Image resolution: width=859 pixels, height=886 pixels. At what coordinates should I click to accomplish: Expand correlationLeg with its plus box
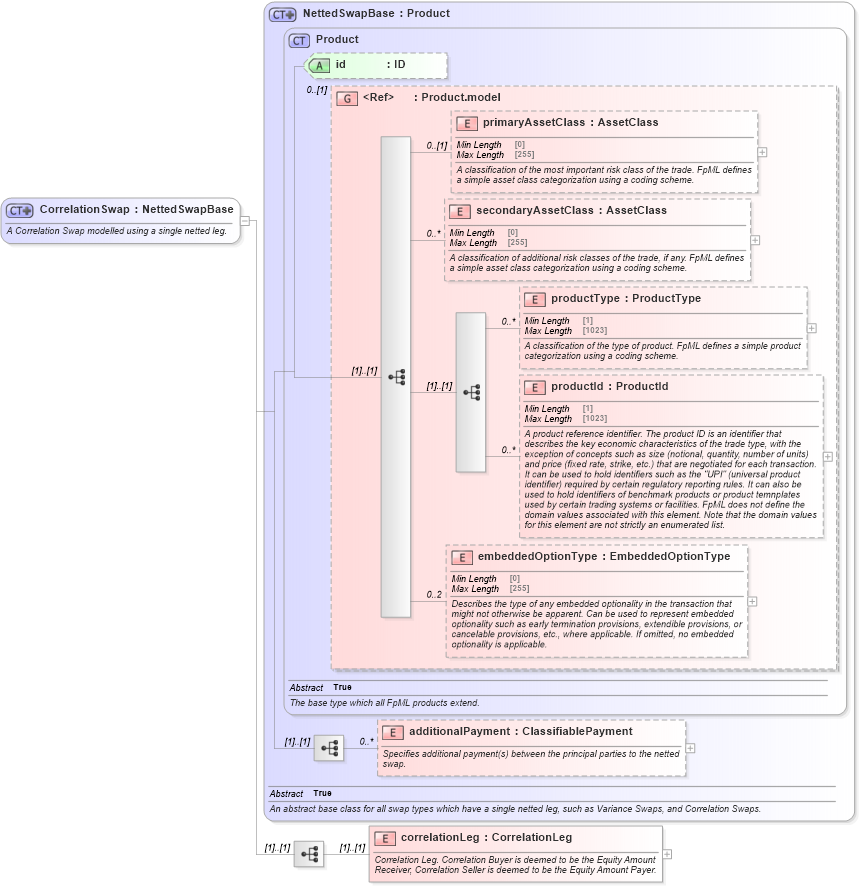[667, 854]
